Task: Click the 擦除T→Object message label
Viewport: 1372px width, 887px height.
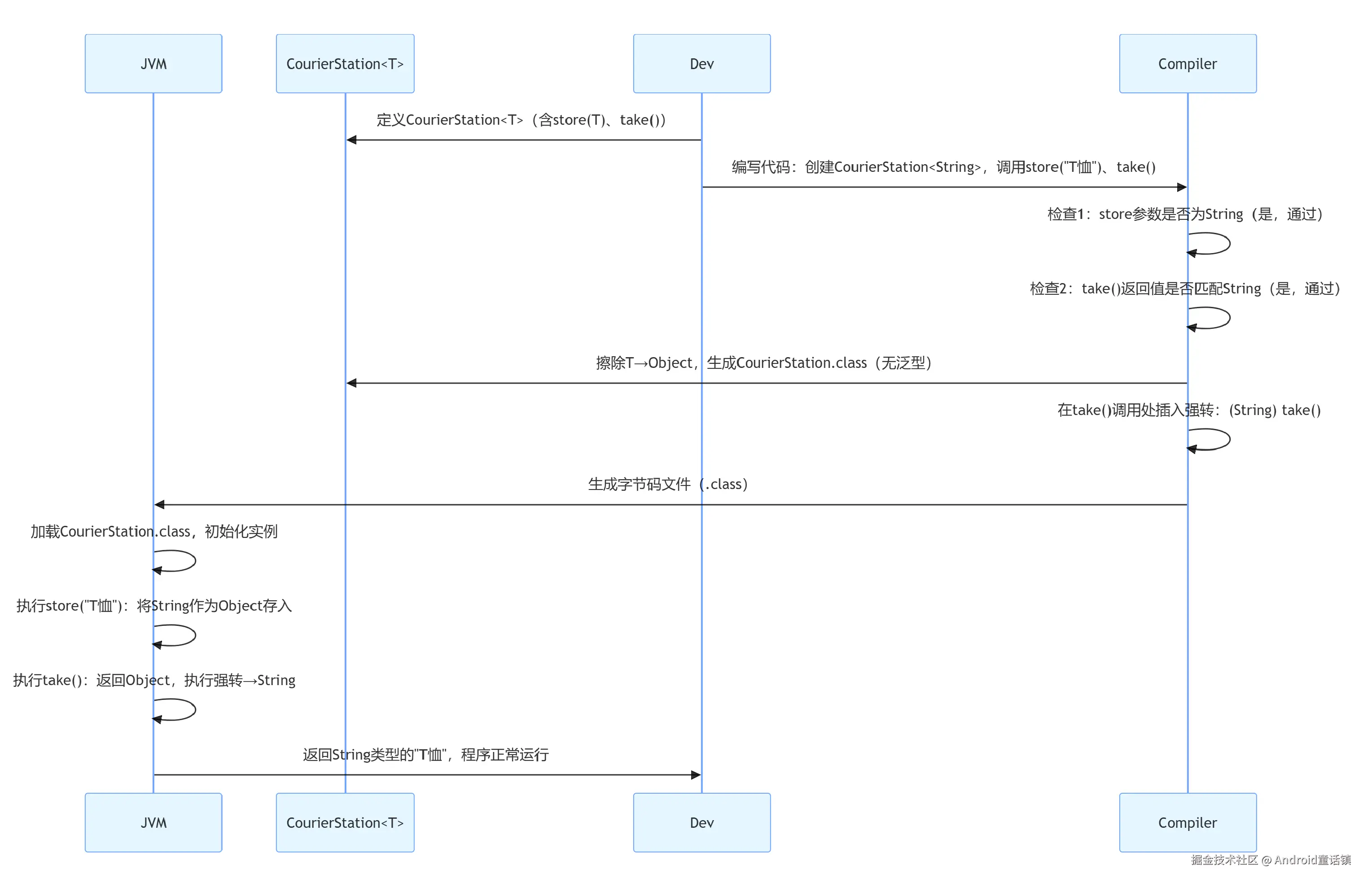Action: pyautogui.click(x=763, y=363)
